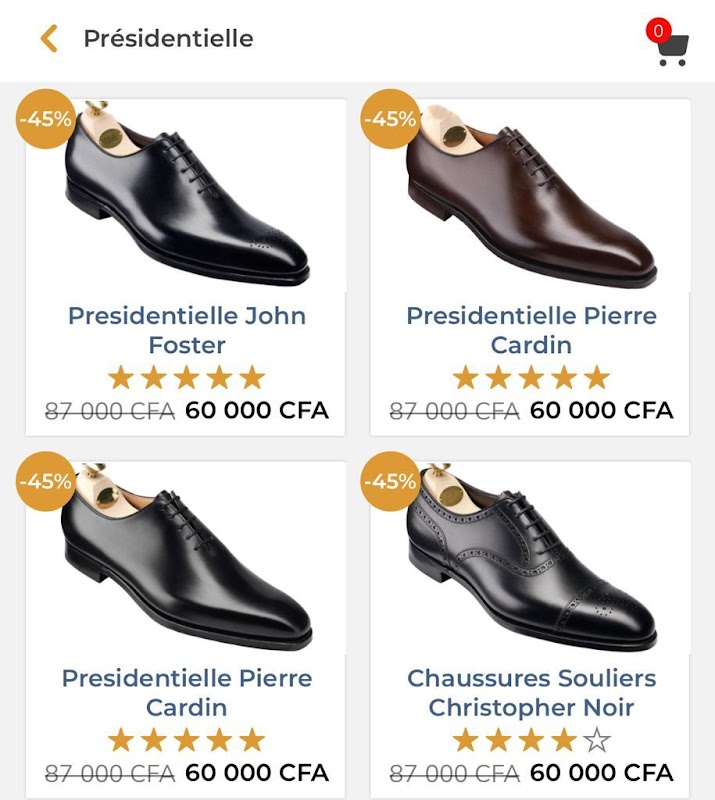The height and width of the screenshot is (800, 715).
Task: Open the shopping cart
Action: tap(673, 48)
